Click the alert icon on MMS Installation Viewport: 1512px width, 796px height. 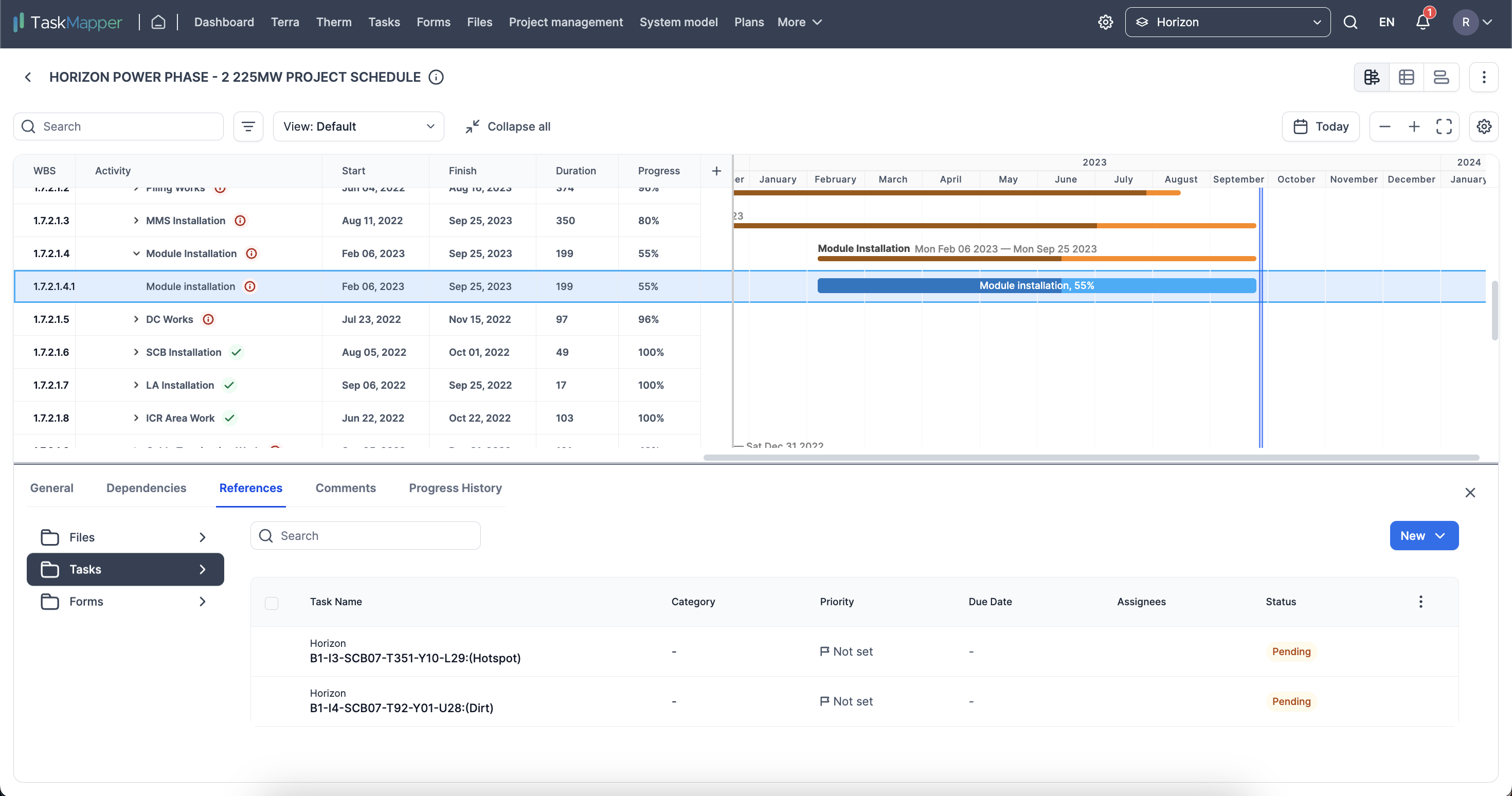240,221
